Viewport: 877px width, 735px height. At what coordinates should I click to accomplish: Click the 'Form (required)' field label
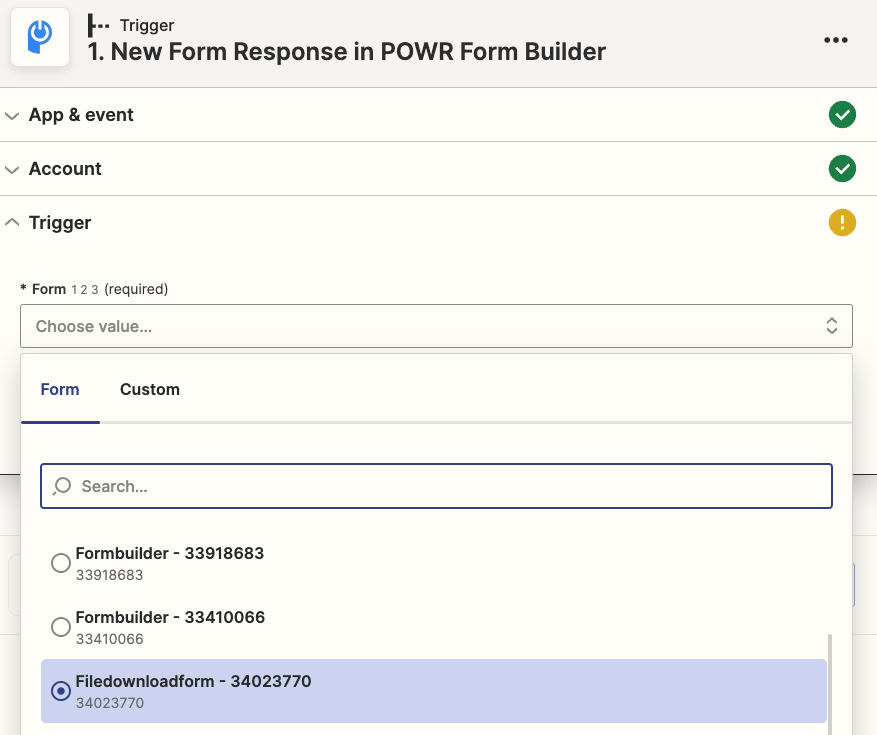click(x=94, y=289)
